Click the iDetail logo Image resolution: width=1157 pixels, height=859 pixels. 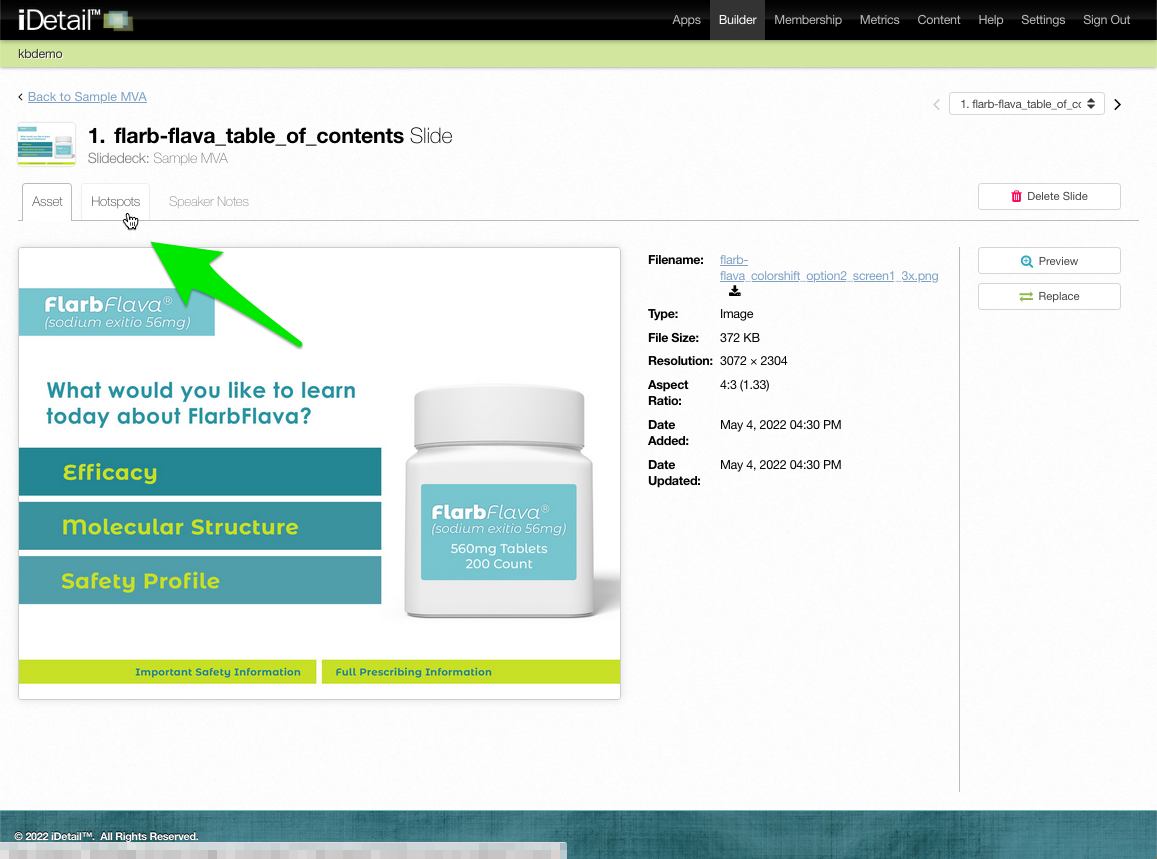pos(75,20)
